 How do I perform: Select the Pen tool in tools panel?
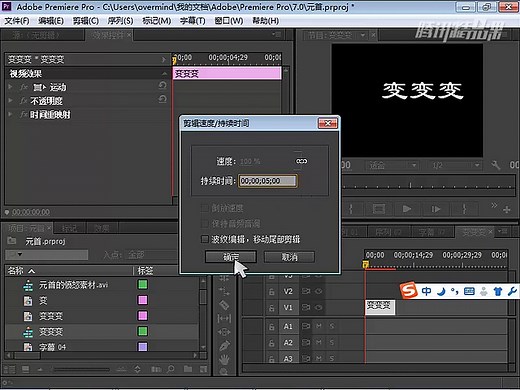[224, 345]
